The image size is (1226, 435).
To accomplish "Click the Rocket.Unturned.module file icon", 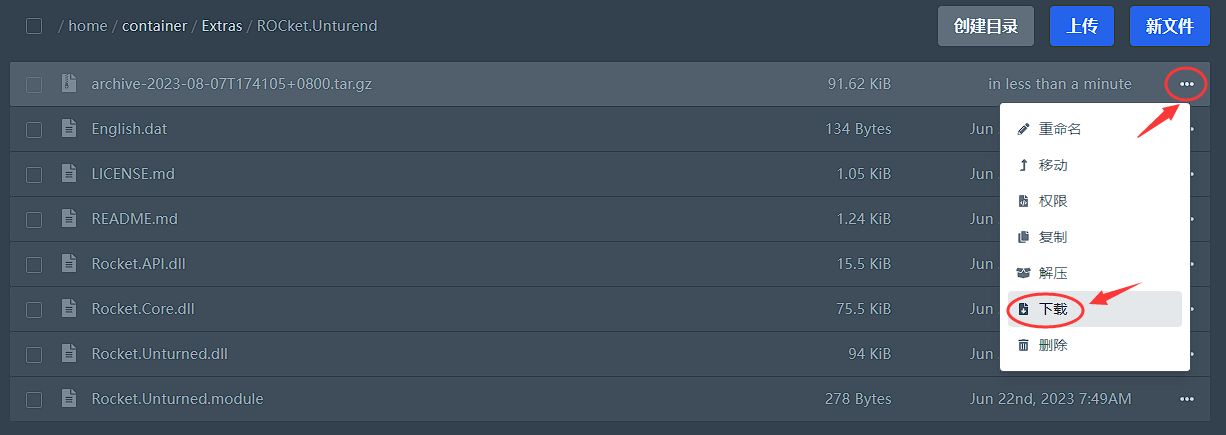I will click(68, 398).
